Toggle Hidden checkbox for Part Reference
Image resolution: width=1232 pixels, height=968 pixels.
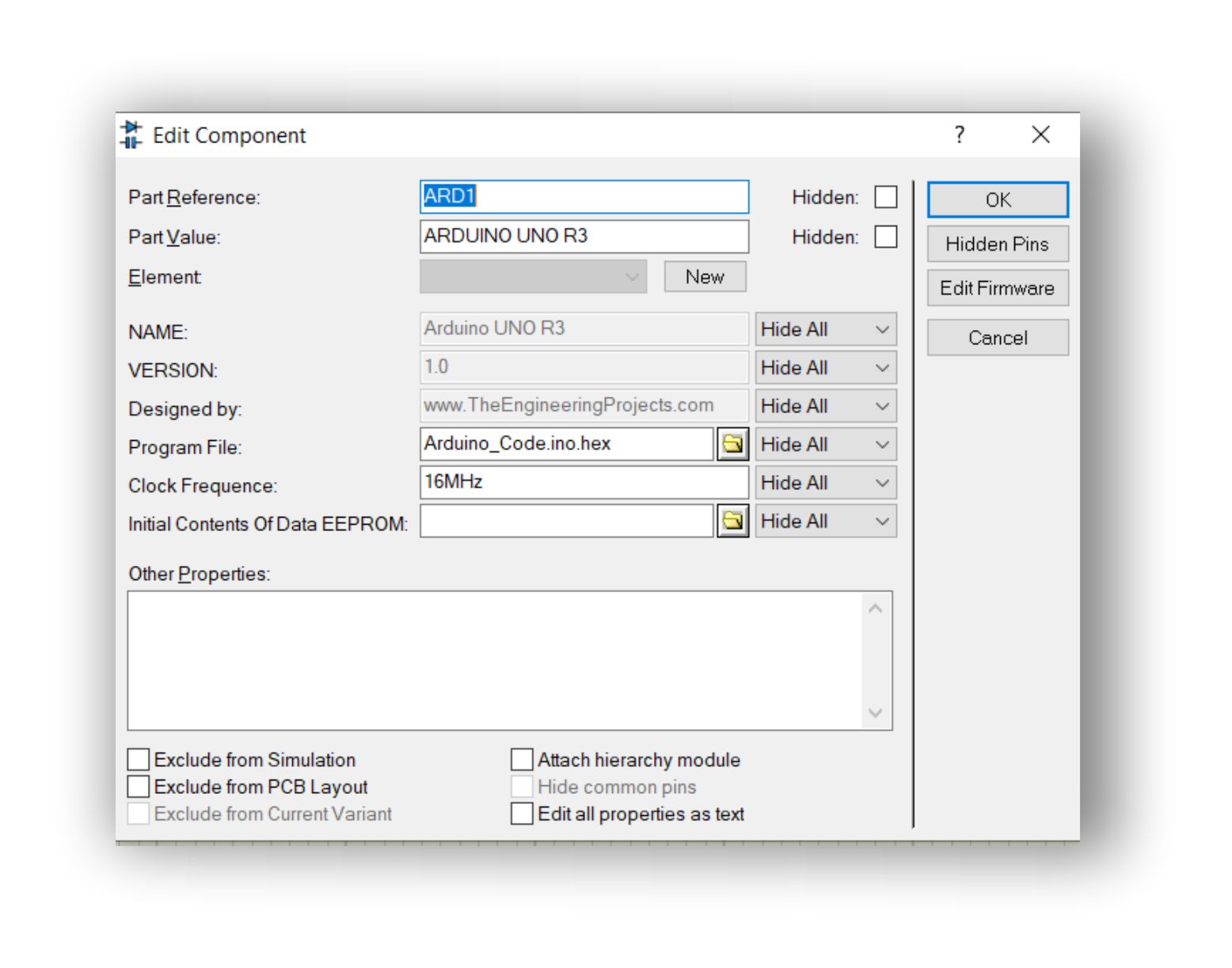[x=886, y=197]
